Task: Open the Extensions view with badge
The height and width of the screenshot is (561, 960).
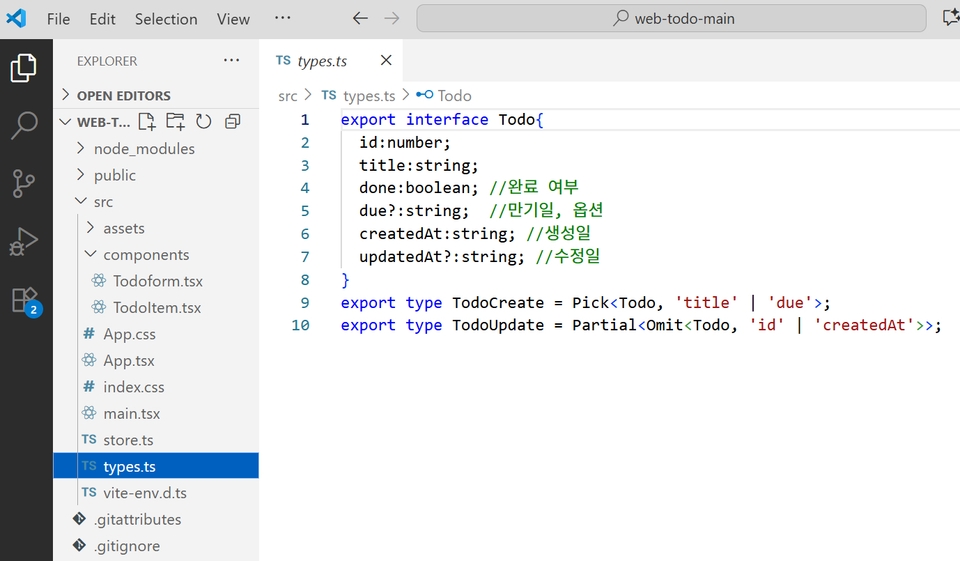Action: 24,300
